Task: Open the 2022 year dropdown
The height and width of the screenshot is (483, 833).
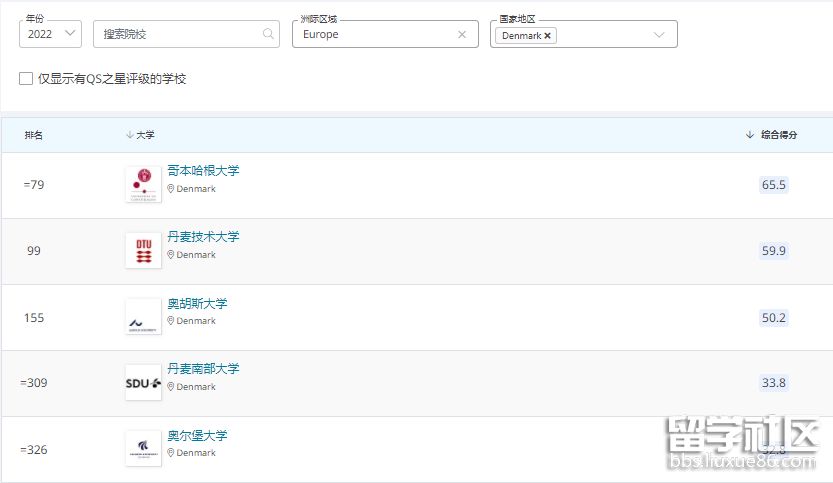Action: 50,34
